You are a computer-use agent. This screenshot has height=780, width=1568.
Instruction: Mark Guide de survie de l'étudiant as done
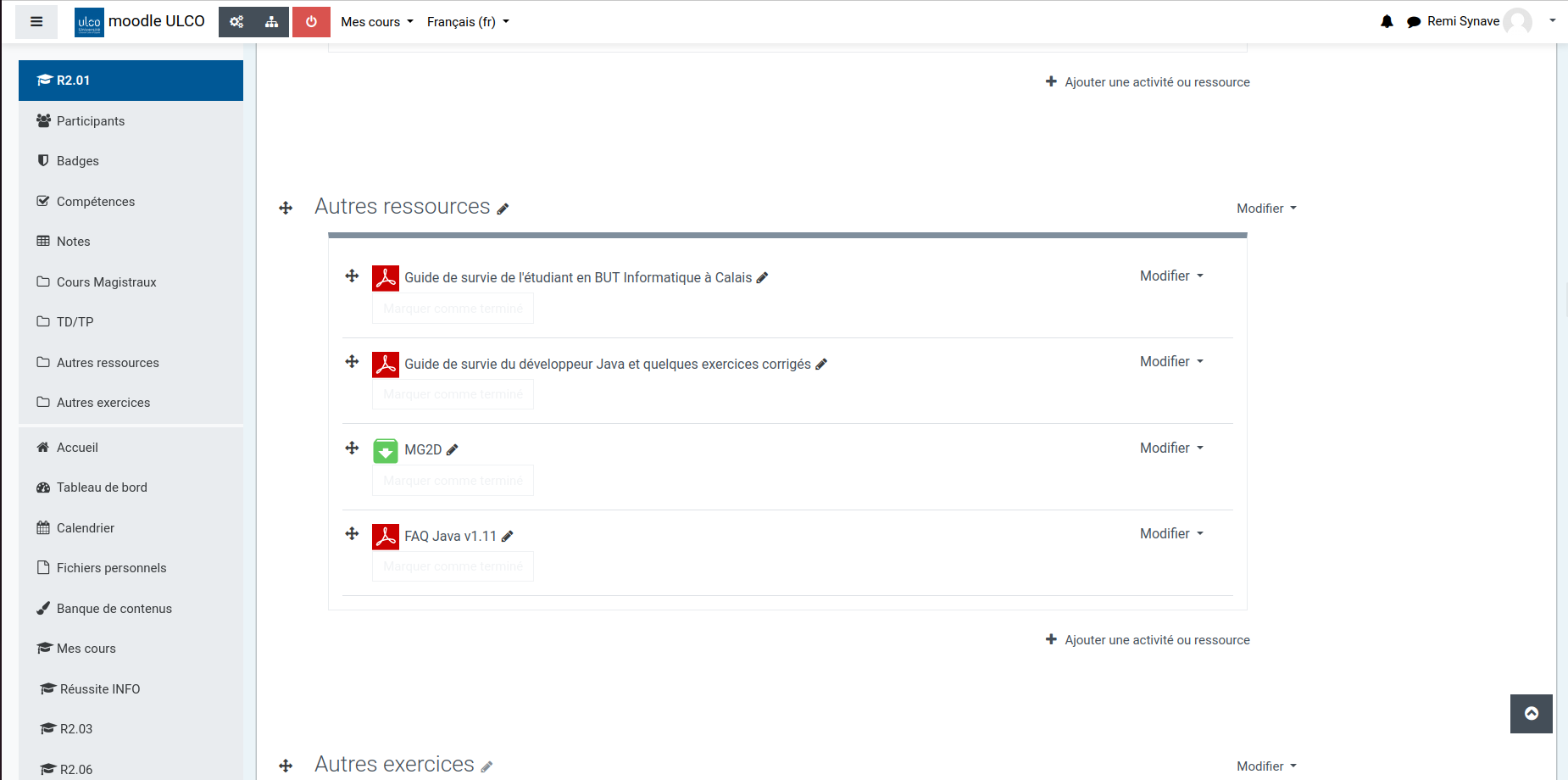tap(453, 309)
